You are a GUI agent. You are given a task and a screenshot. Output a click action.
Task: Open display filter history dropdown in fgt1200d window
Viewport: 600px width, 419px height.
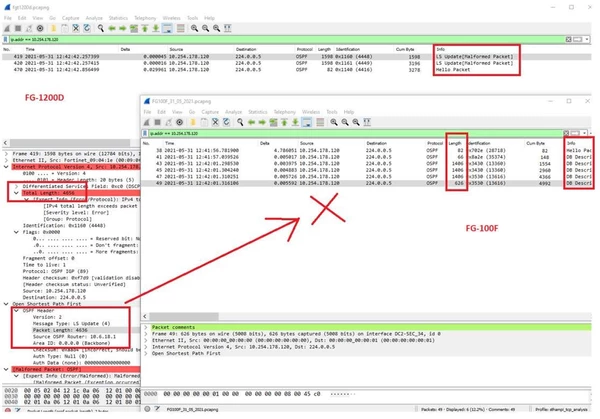pyautogui.click(x=587, y=39)
